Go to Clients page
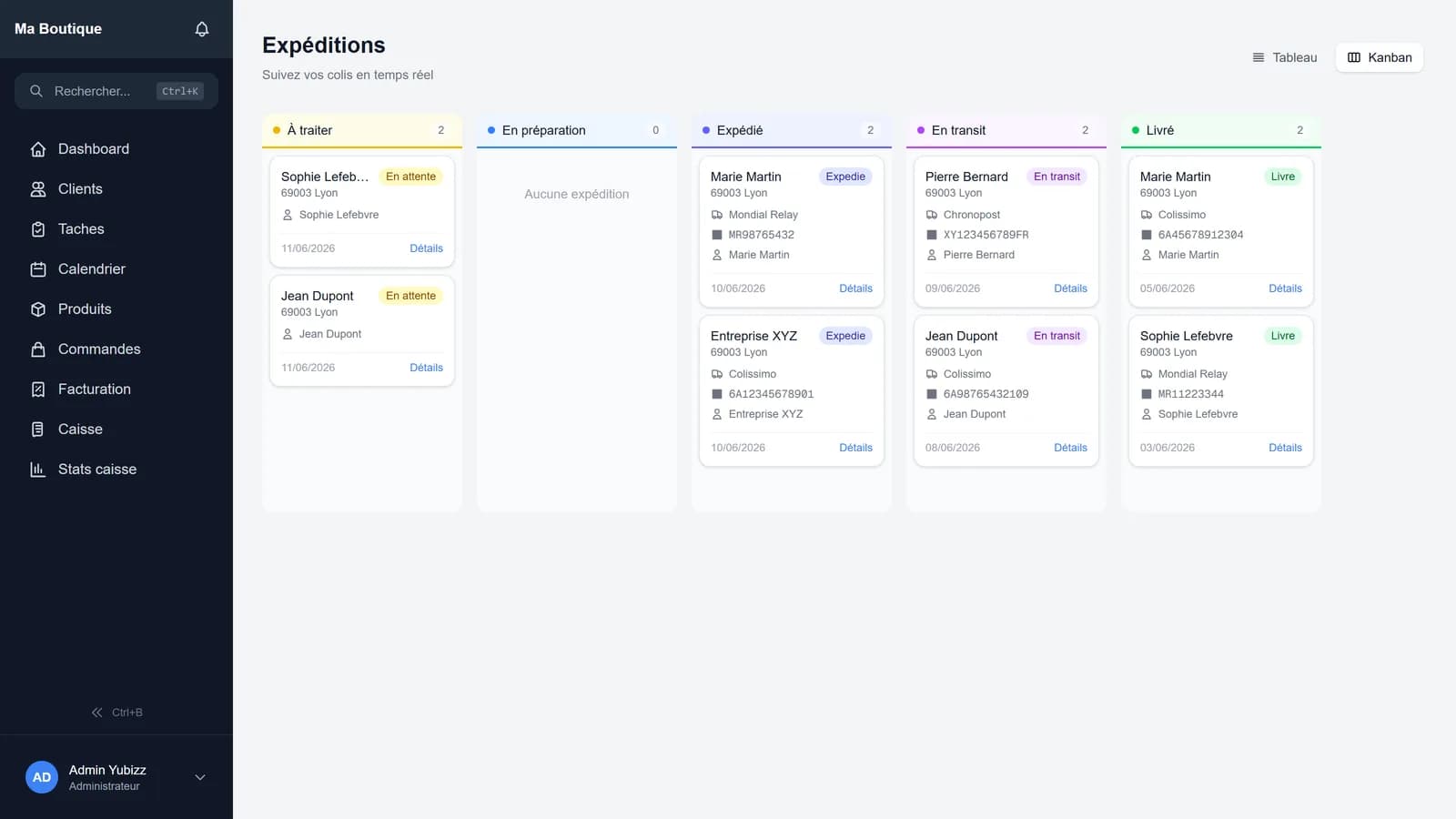The image size is (1456, 819). pyautogui.click(x=116, y=189)
